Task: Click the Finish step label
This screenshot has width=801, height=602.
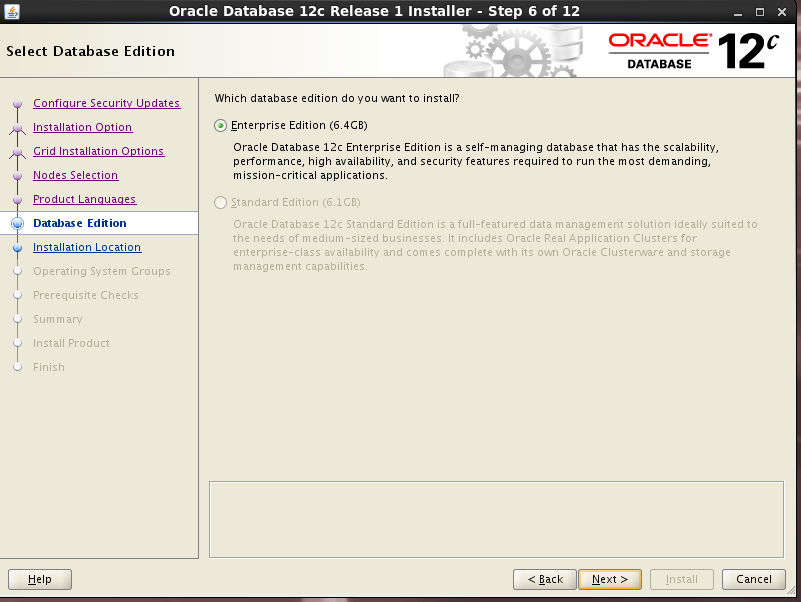Action: (x=49, y=367)
